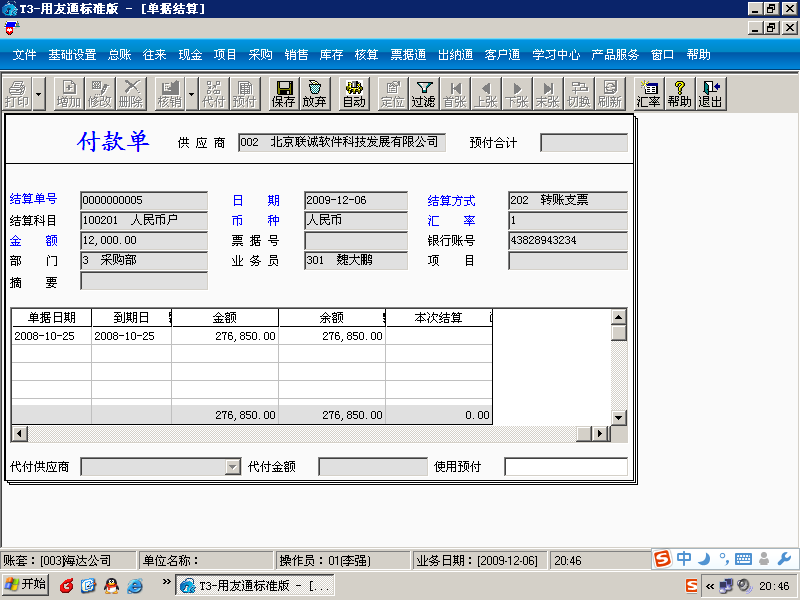Click the table's horizontal scroll left arrow
This screenshot has height=600, width=800.
(19, 434)
